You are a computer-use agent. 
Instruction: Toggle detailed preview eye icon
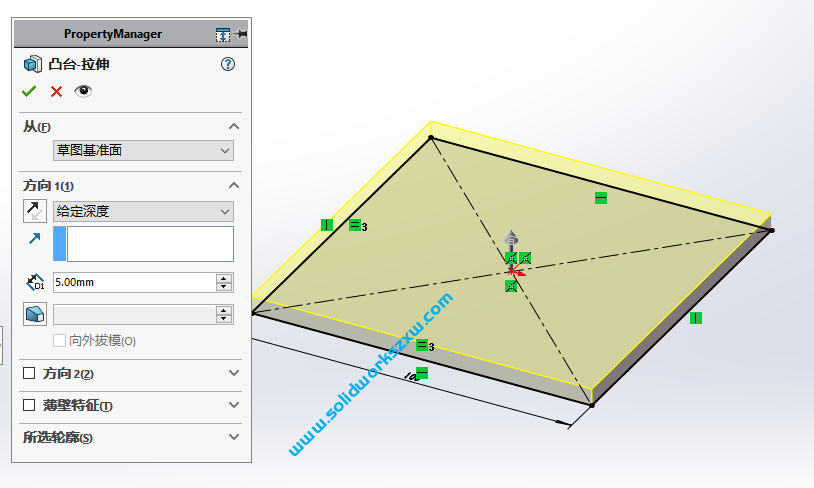click(x=83, y=91)
